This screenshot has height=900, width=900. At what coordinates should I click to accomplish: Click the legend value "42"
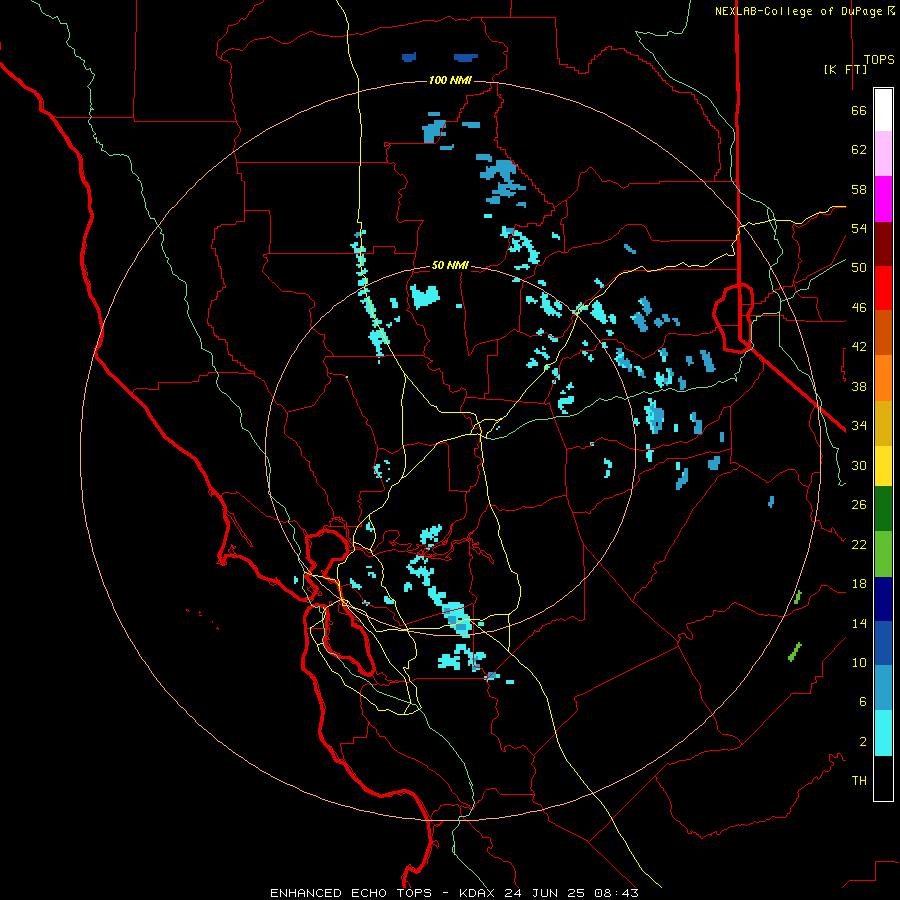pos(859,347)
